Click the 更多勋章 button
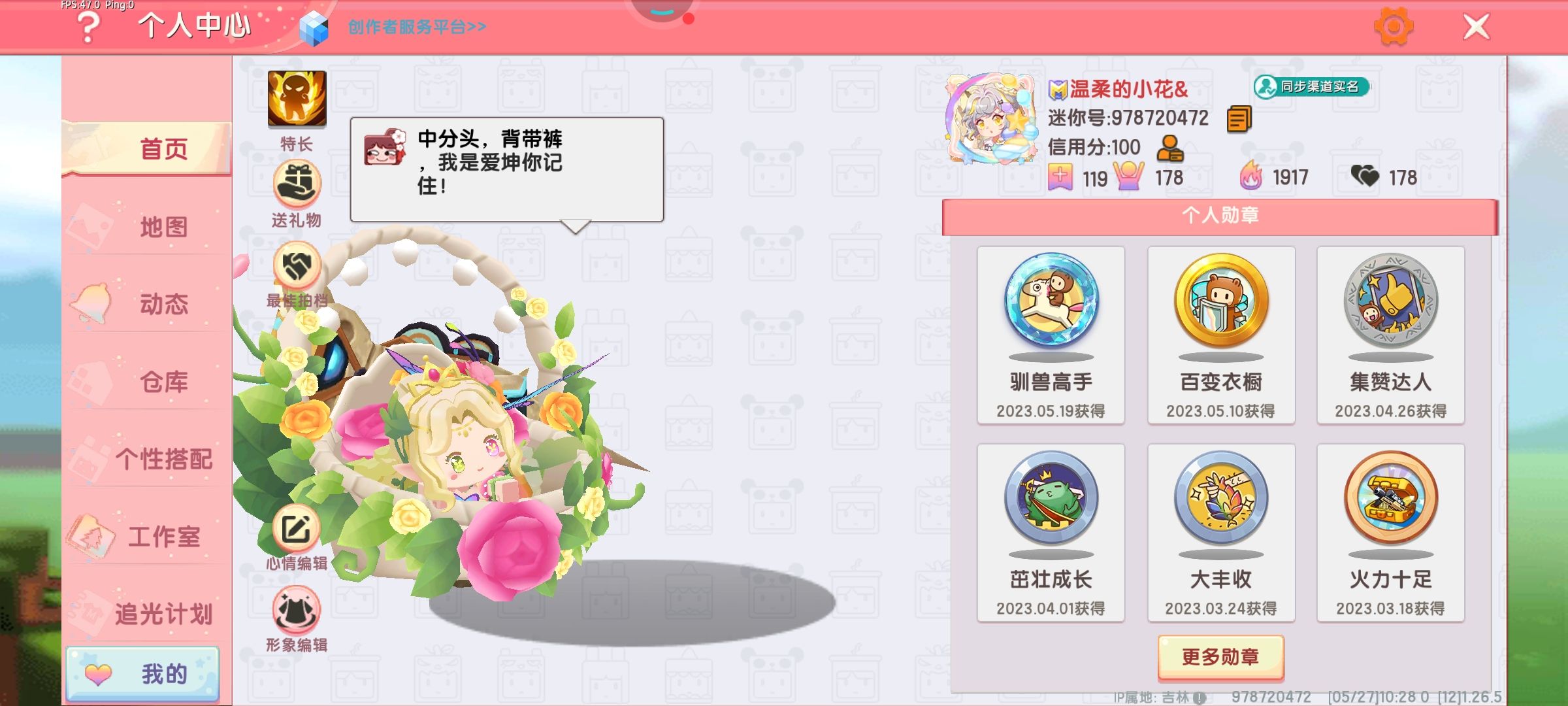1568x706 pixels. 1220,657
